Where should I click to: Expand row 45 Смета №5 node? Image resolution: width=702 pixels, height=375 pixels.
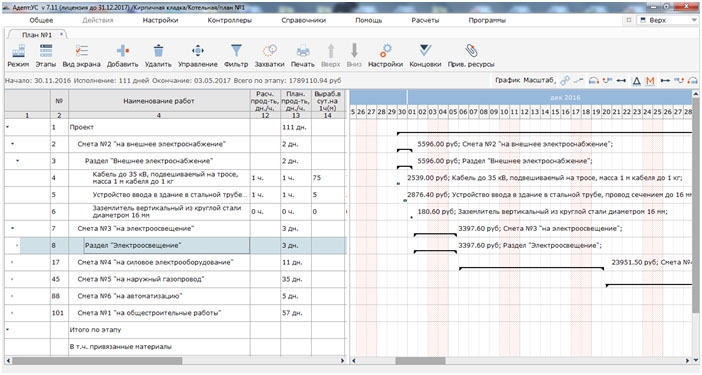tap(12, 279)
